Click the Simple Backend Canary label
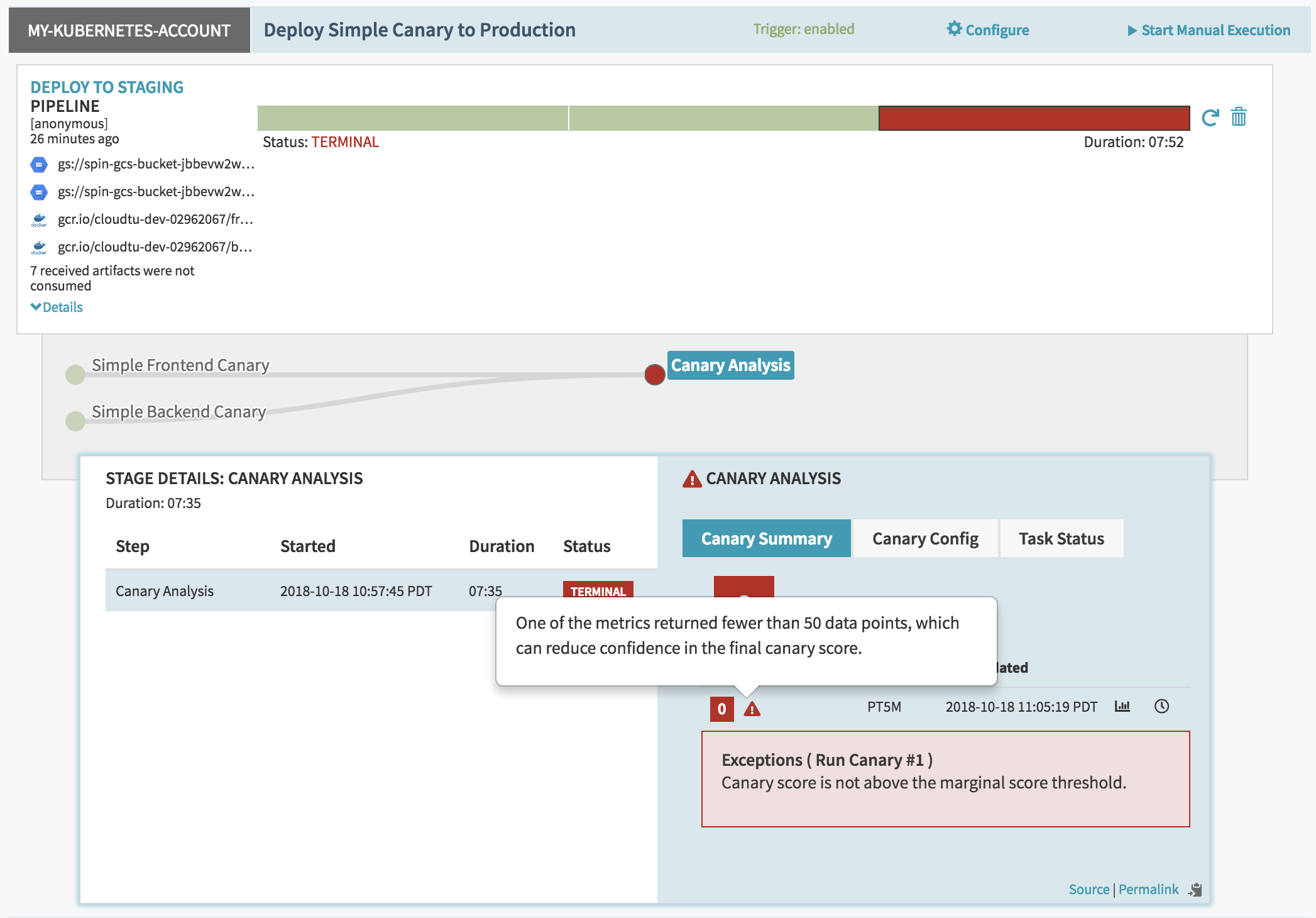Screen dimensions: 1316x918 click(x=178, y=412)
